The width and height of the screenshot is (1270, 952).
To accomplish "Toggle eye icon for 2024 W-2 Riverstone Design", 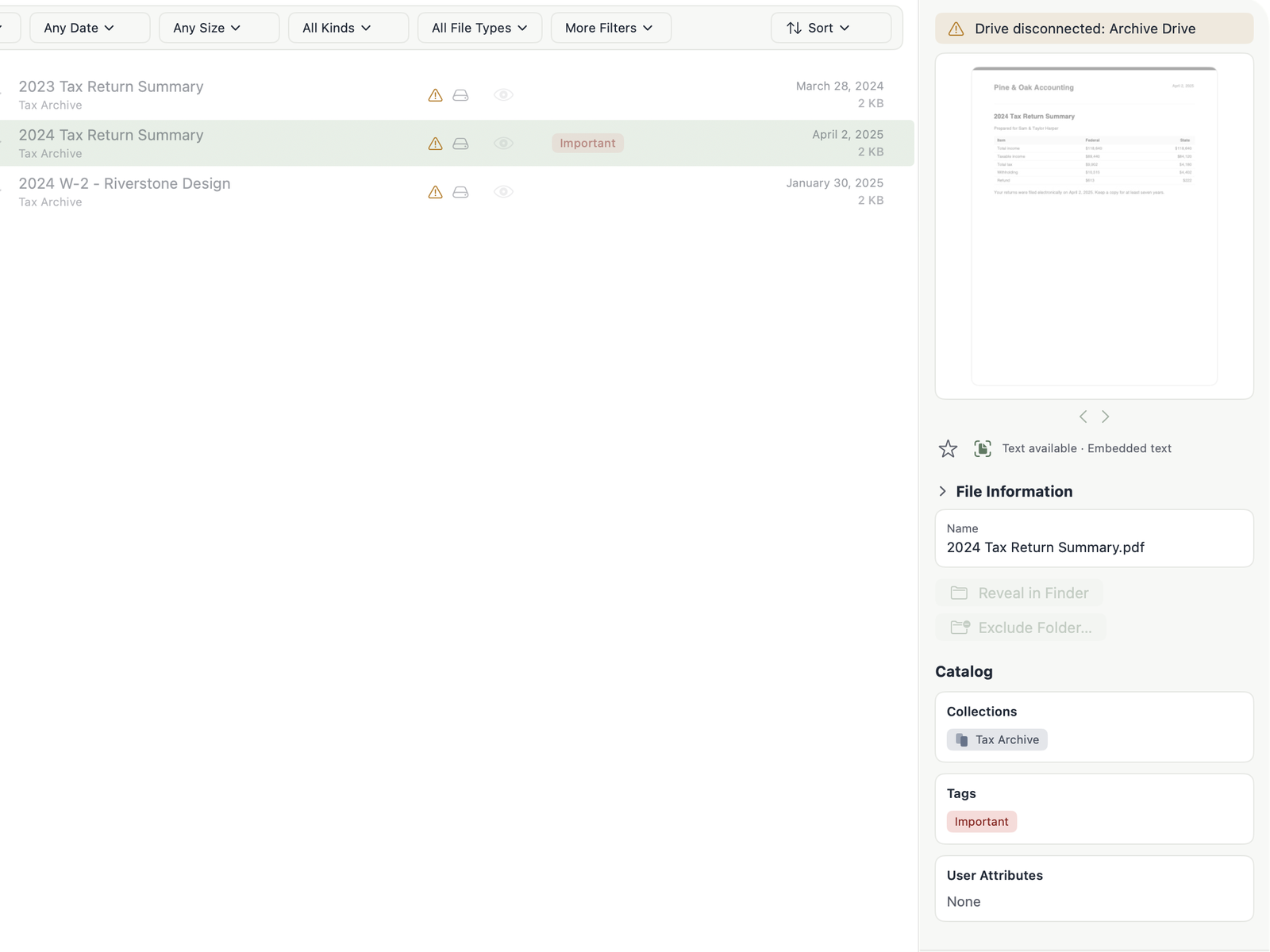I will pos(503,192).
